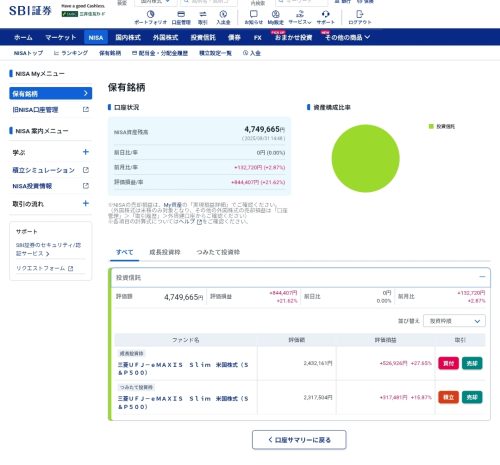
Task: Click the SBI証券 logo
Action: 30,11
